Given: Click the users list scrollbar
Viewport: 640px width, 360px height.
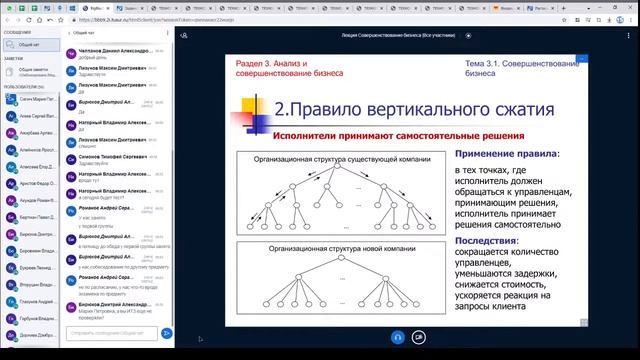Looking at the screenshot, I should (59, 129).
